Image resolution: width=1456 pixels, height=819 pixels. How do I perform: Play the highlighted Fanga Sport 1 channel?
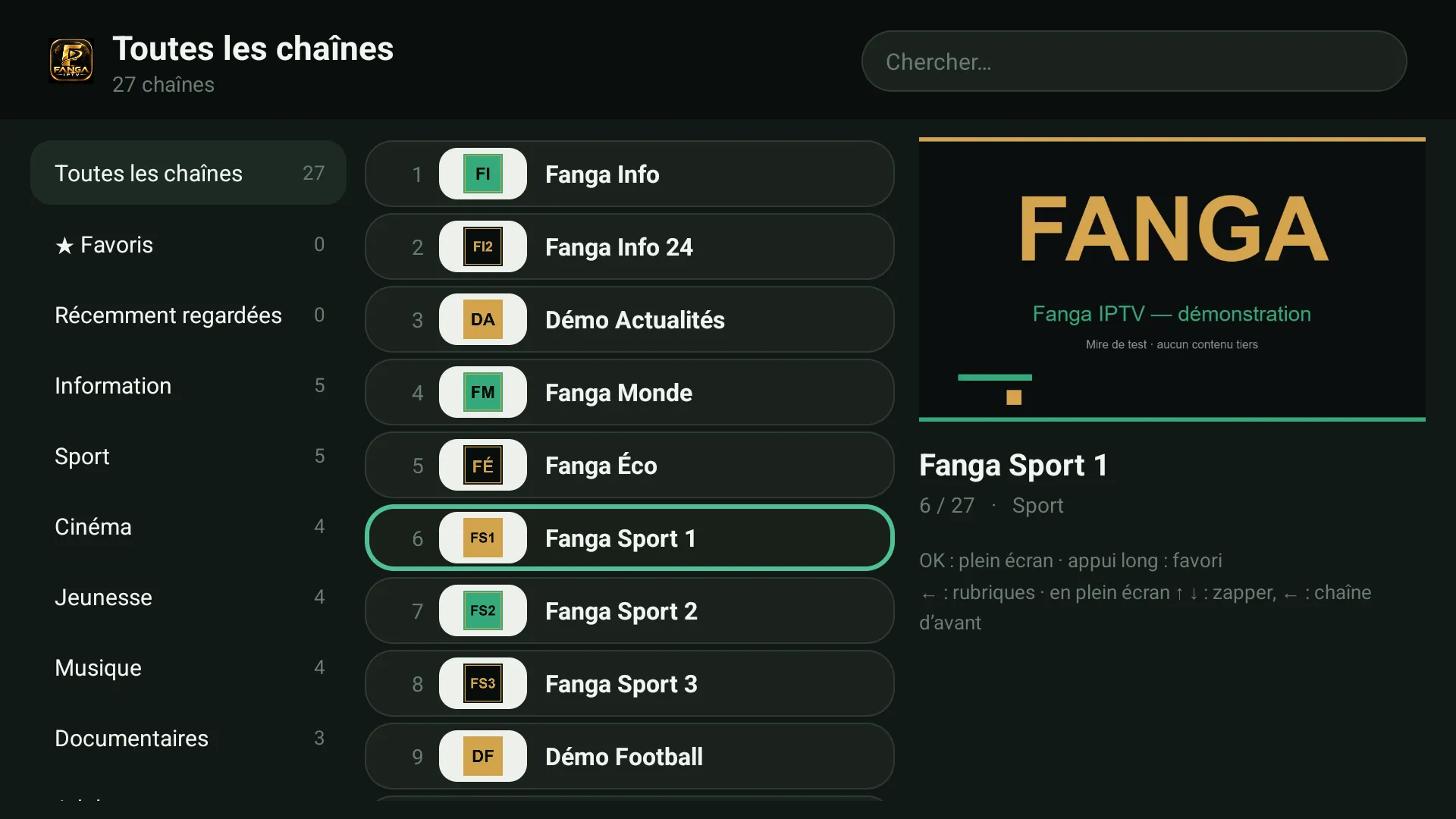pyautogui.click(x=629, y=538)
